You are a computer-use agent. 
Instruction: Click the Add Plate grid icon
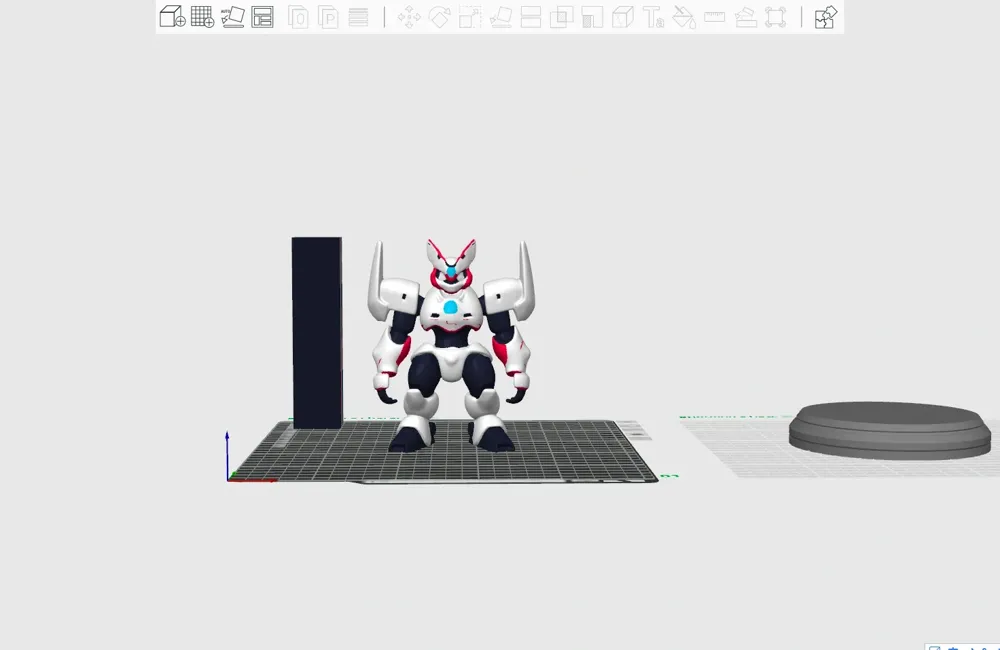coord(202,17)
